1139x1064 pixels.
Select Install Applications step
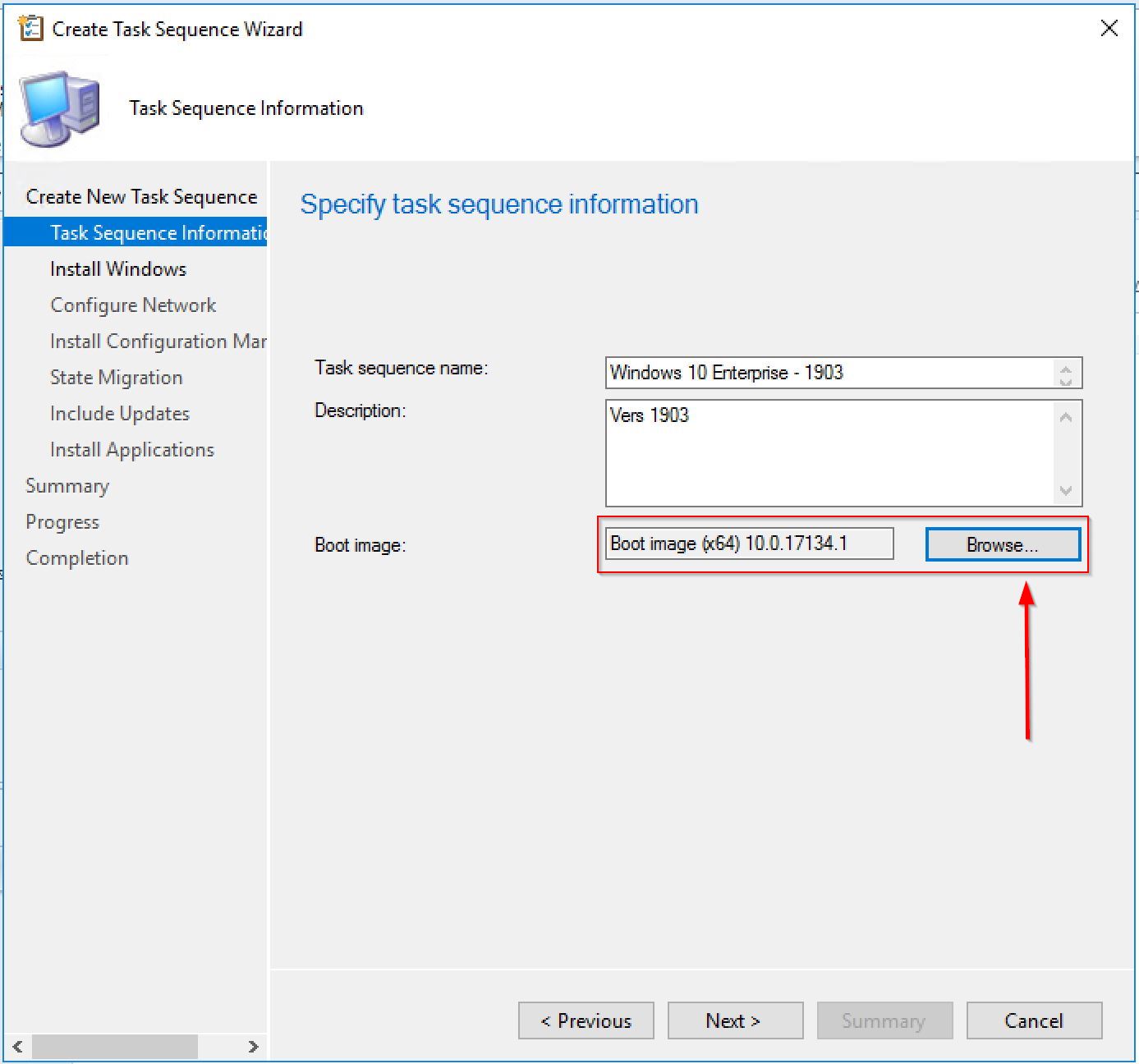(132, 450)
